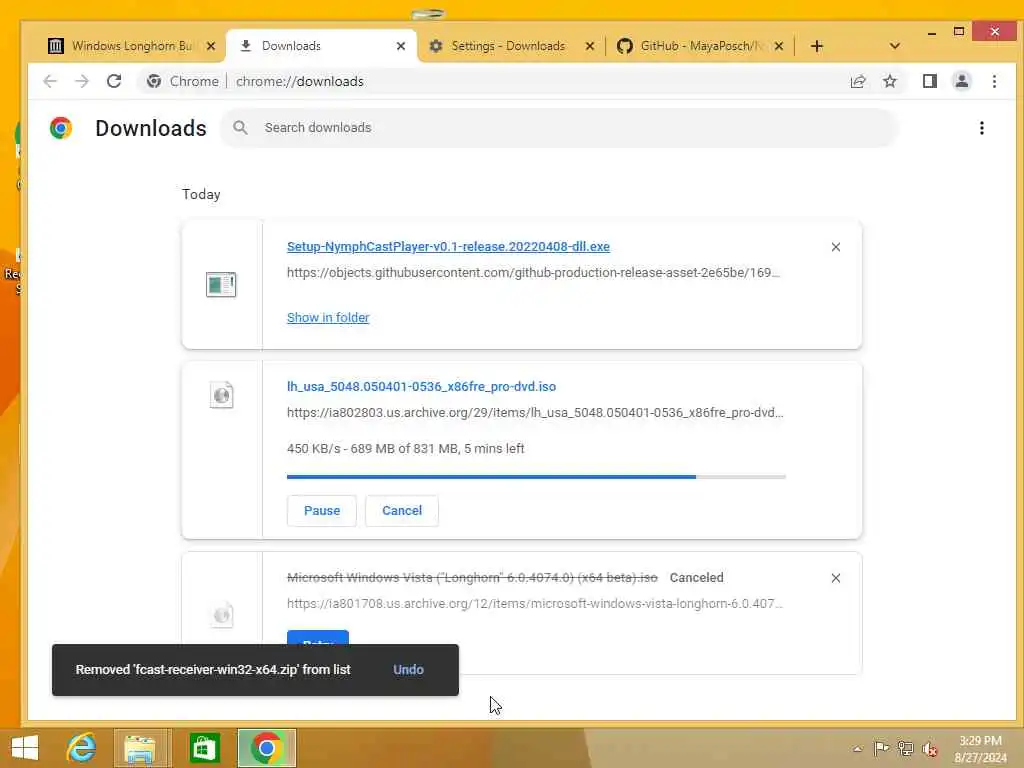Switch to the GitHub - MayaPosch tab
The height and width of the screenshot is (768, 1024).
[699, 46]
